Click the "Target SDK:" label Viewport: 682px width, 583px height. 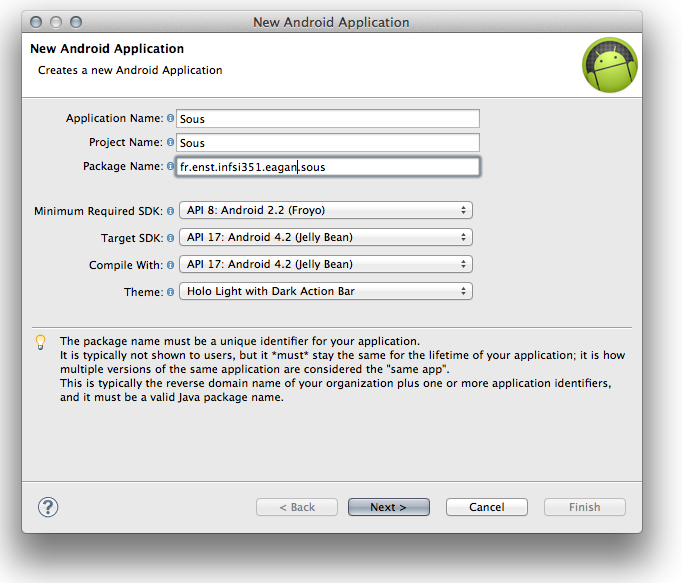(132, 238)
